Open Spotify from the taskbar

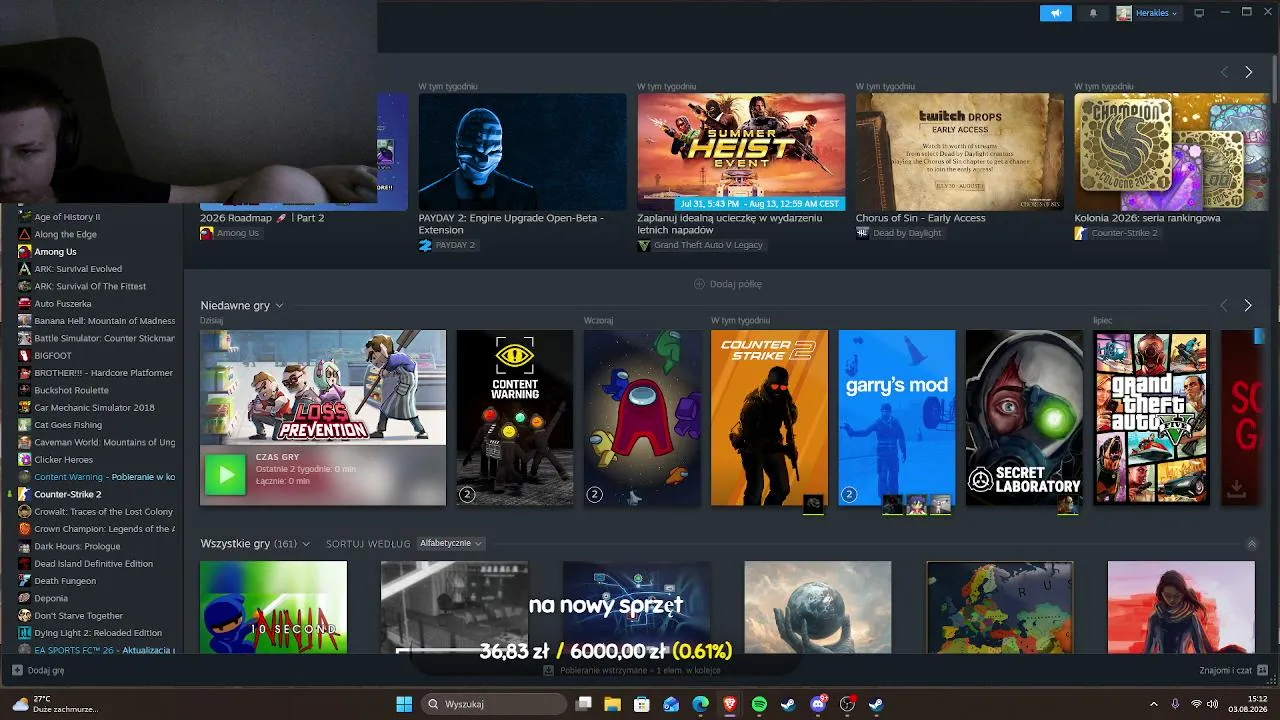[759, 704]
